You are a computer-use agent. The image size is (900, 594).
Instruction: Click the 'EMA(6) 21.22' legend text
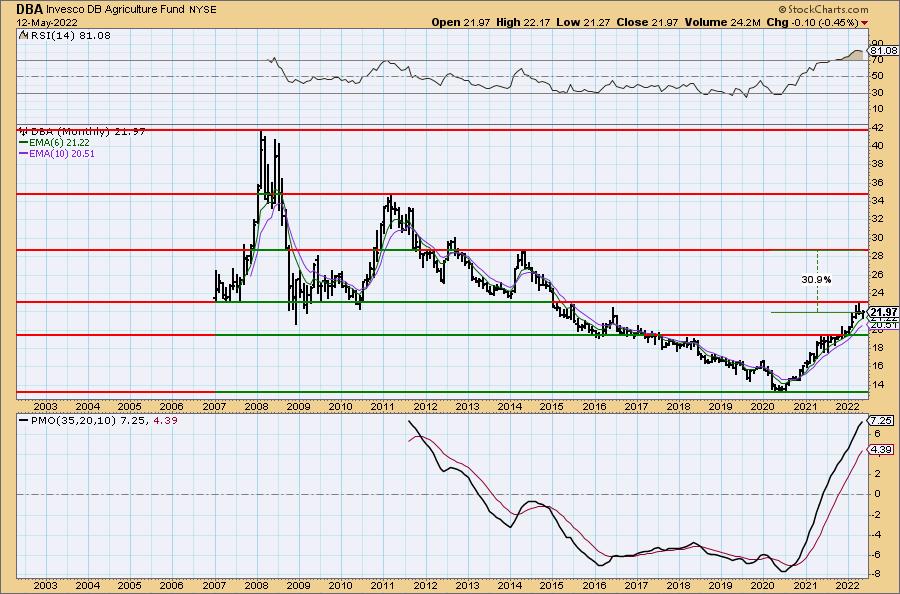pyautogui.click(x=59, y=142)
